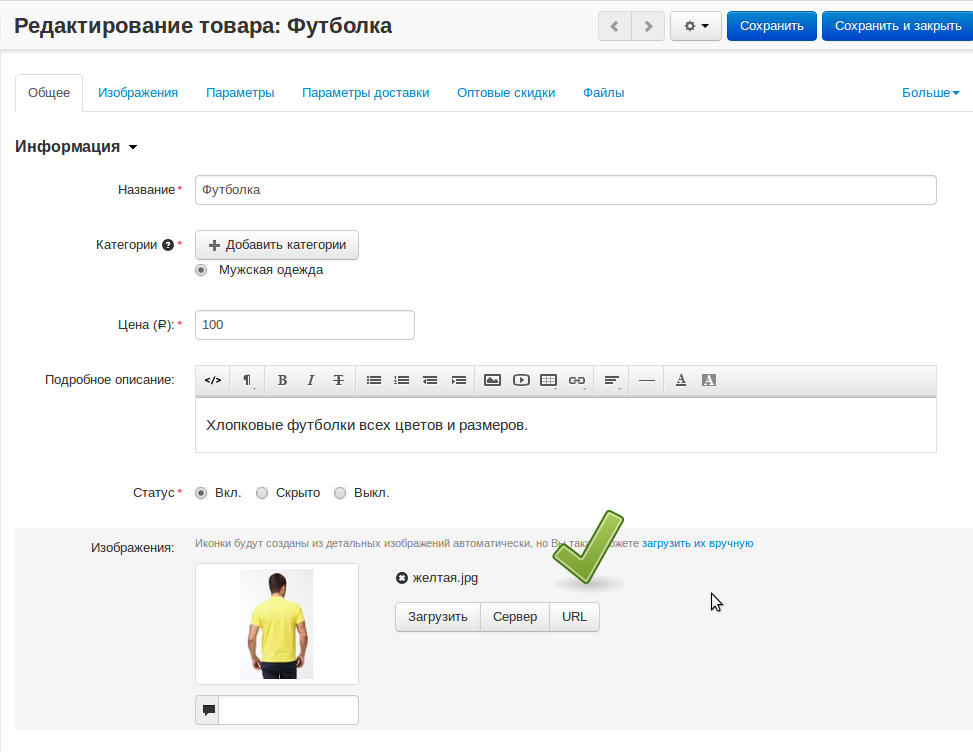
Task: Open the gear settings dropdown
Action: (x=696, y=26)
